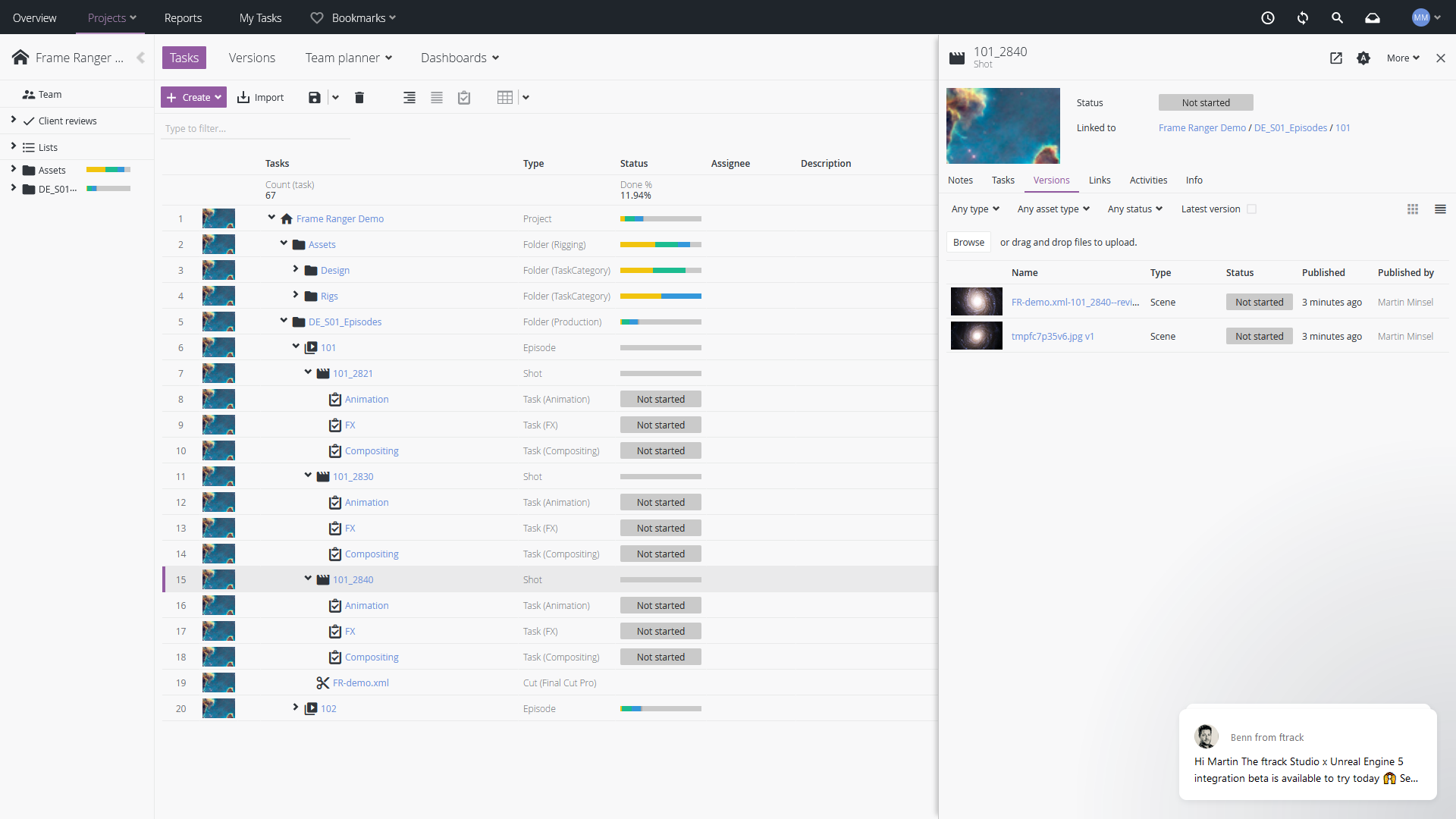Open the Any asset type dropdown

click(1053, 209)
